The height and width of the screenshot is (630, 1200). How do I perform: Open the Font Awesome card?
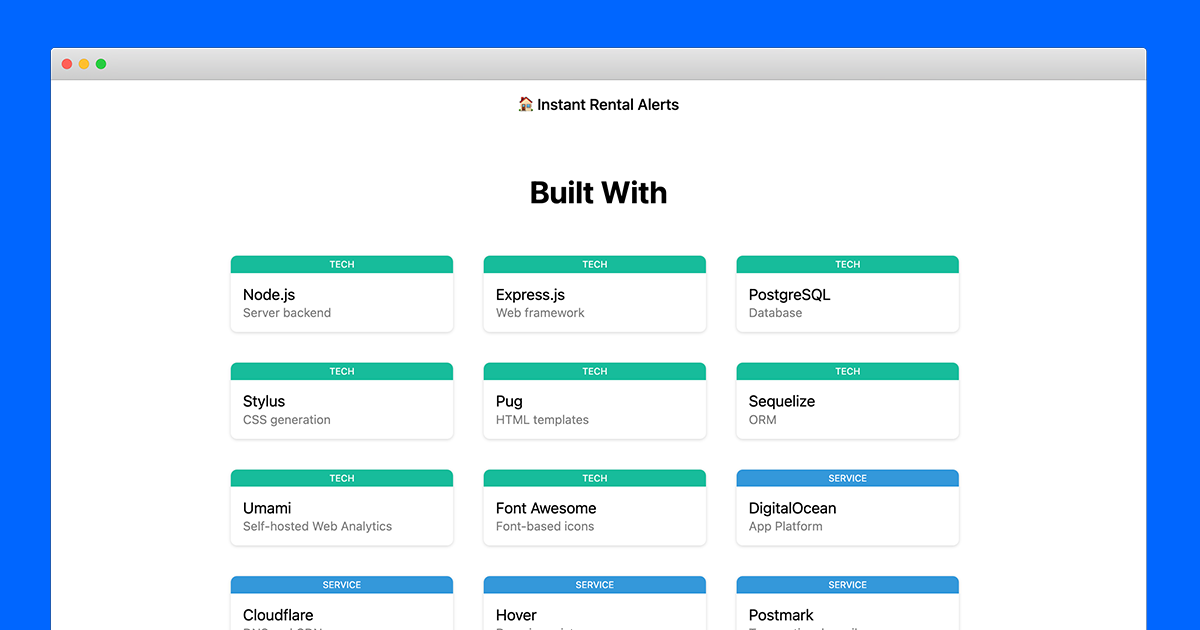(595, 508)
